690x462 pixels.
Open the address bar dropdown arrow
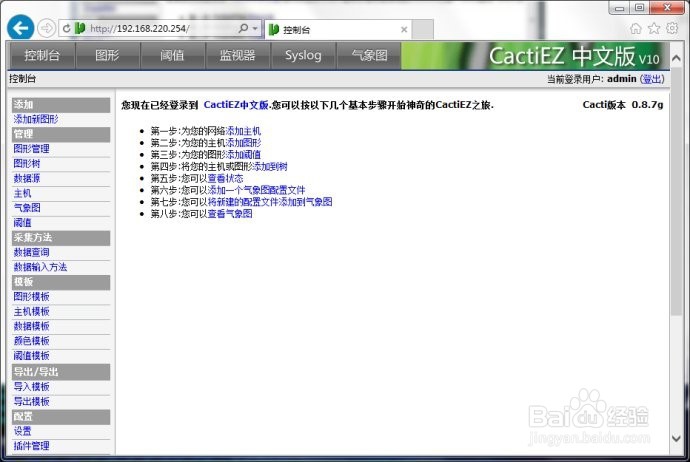(x=255, y=29)
